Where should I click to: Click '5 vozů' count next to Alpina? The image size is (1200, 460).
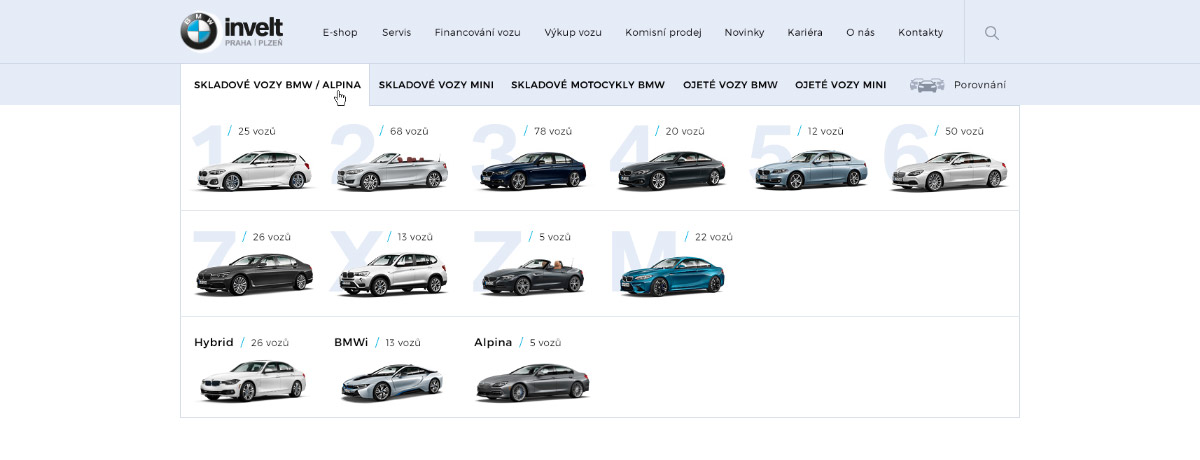tap(545, 343)
